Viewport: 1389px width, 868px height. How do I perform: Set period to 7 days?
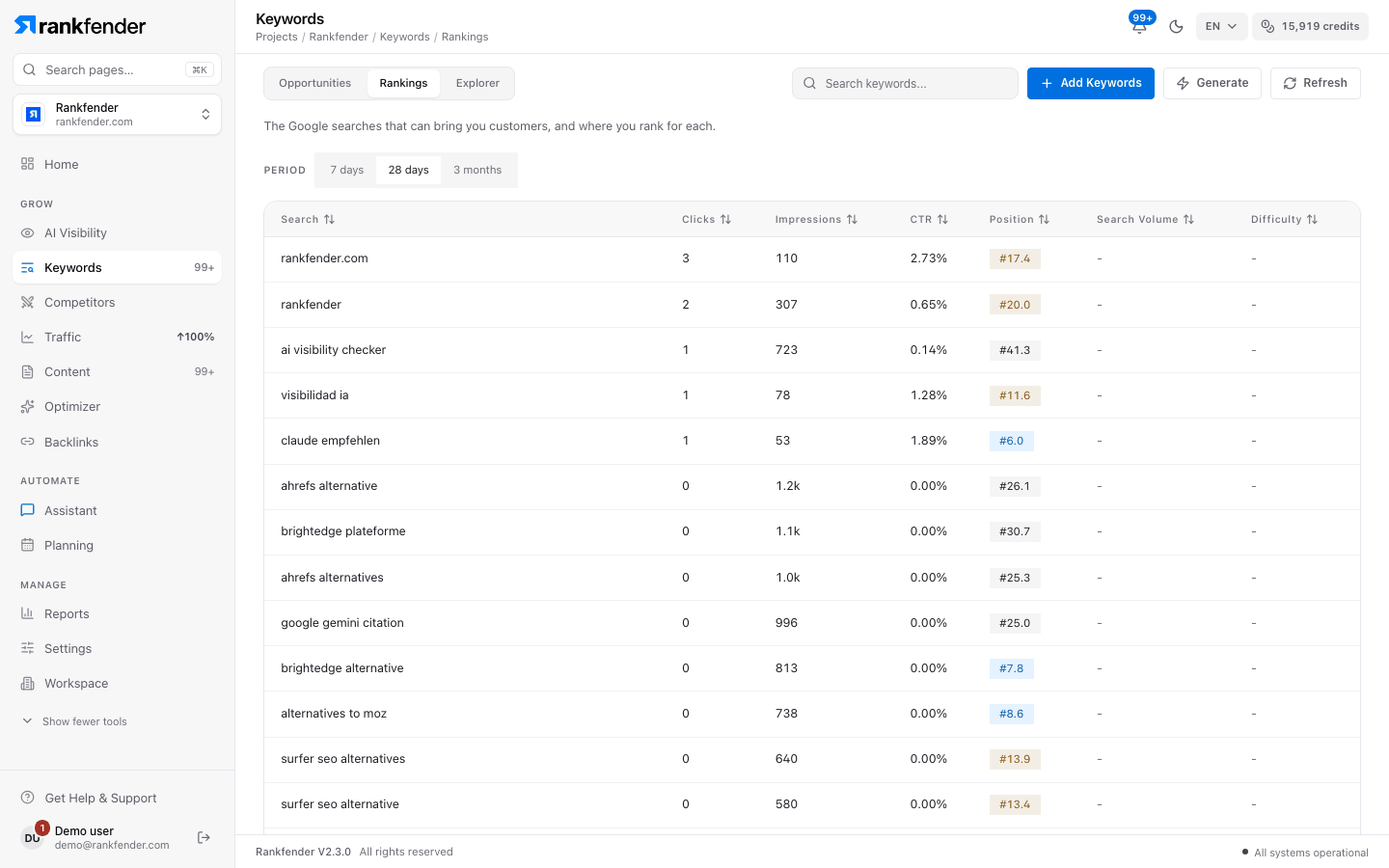[x=347, y=170]
